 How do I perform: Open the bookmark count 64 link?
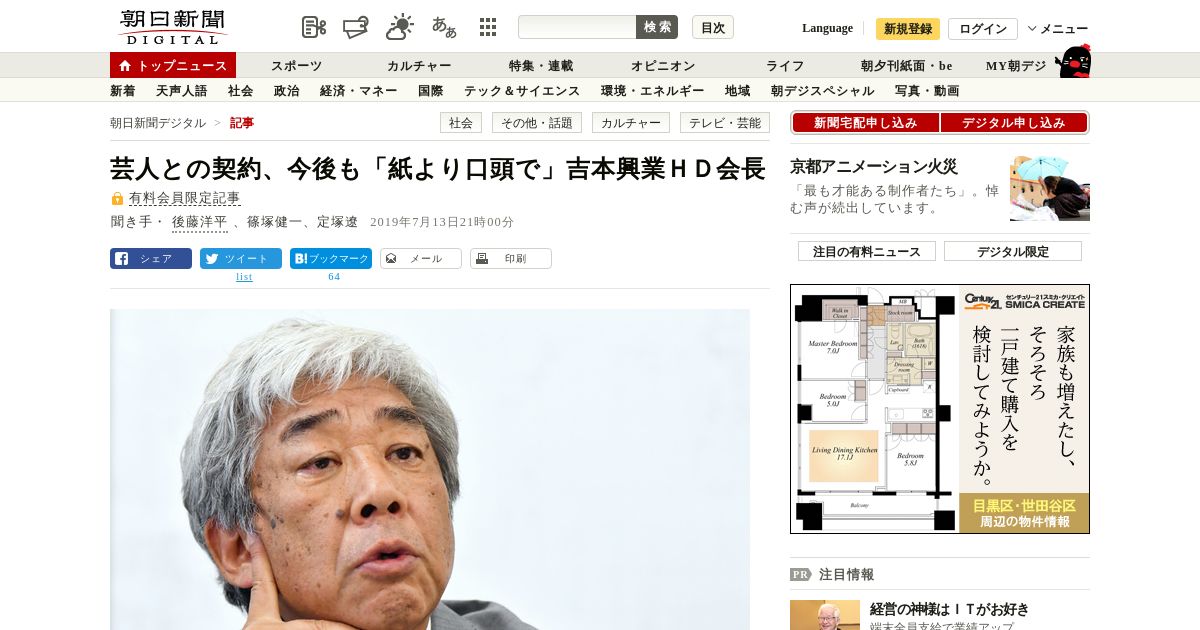tap(334, 276)
